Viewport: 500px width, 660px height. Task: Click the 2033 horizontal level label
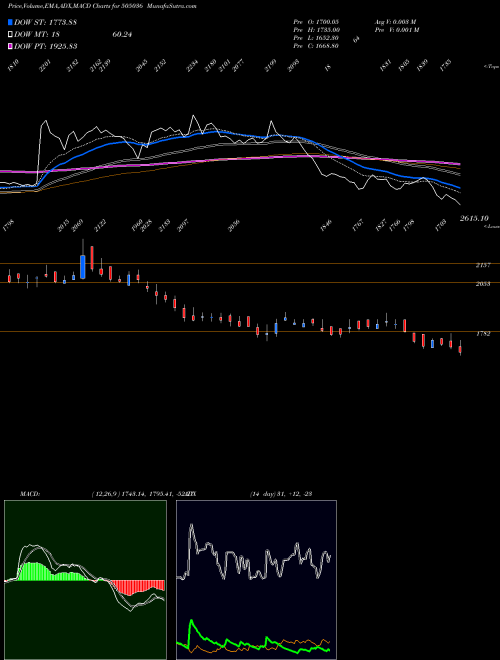483,284
